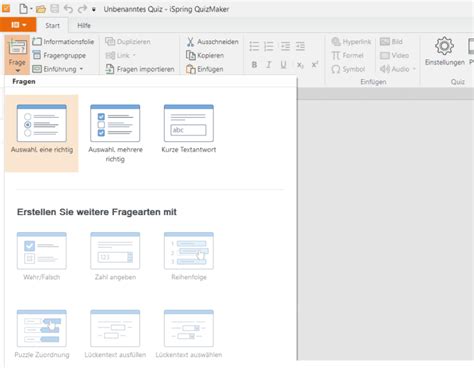
Task: Select 'Lückentext auswählen' question type
Action: (189, 334)
